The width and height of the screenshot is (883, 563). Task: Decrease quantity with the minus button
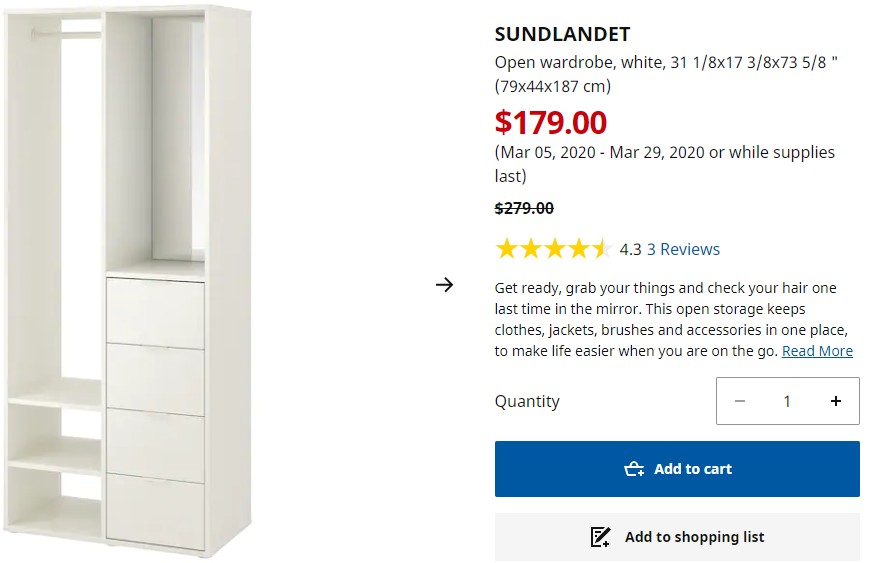click(x=740, y=401)
